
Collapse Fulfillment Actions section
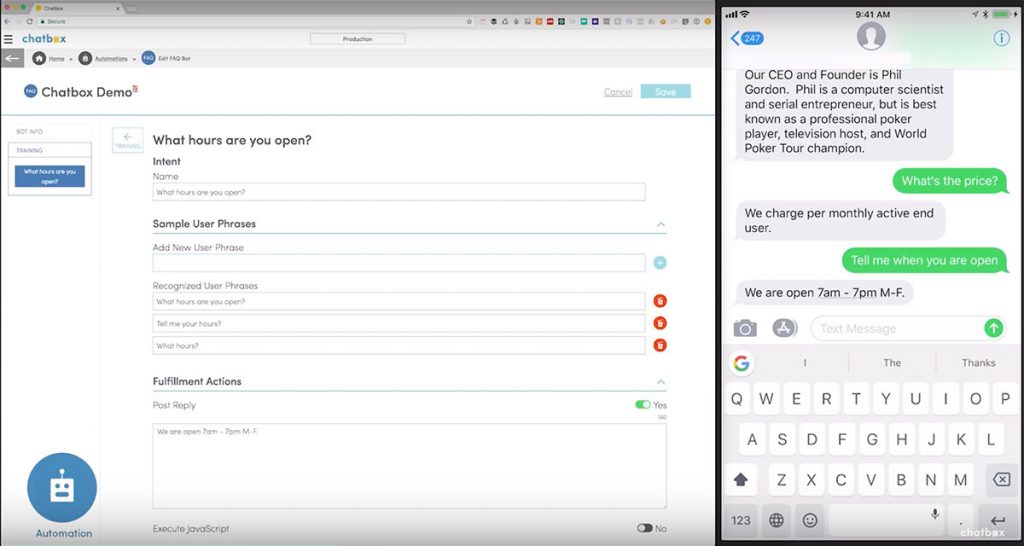(x=661, y=381)
